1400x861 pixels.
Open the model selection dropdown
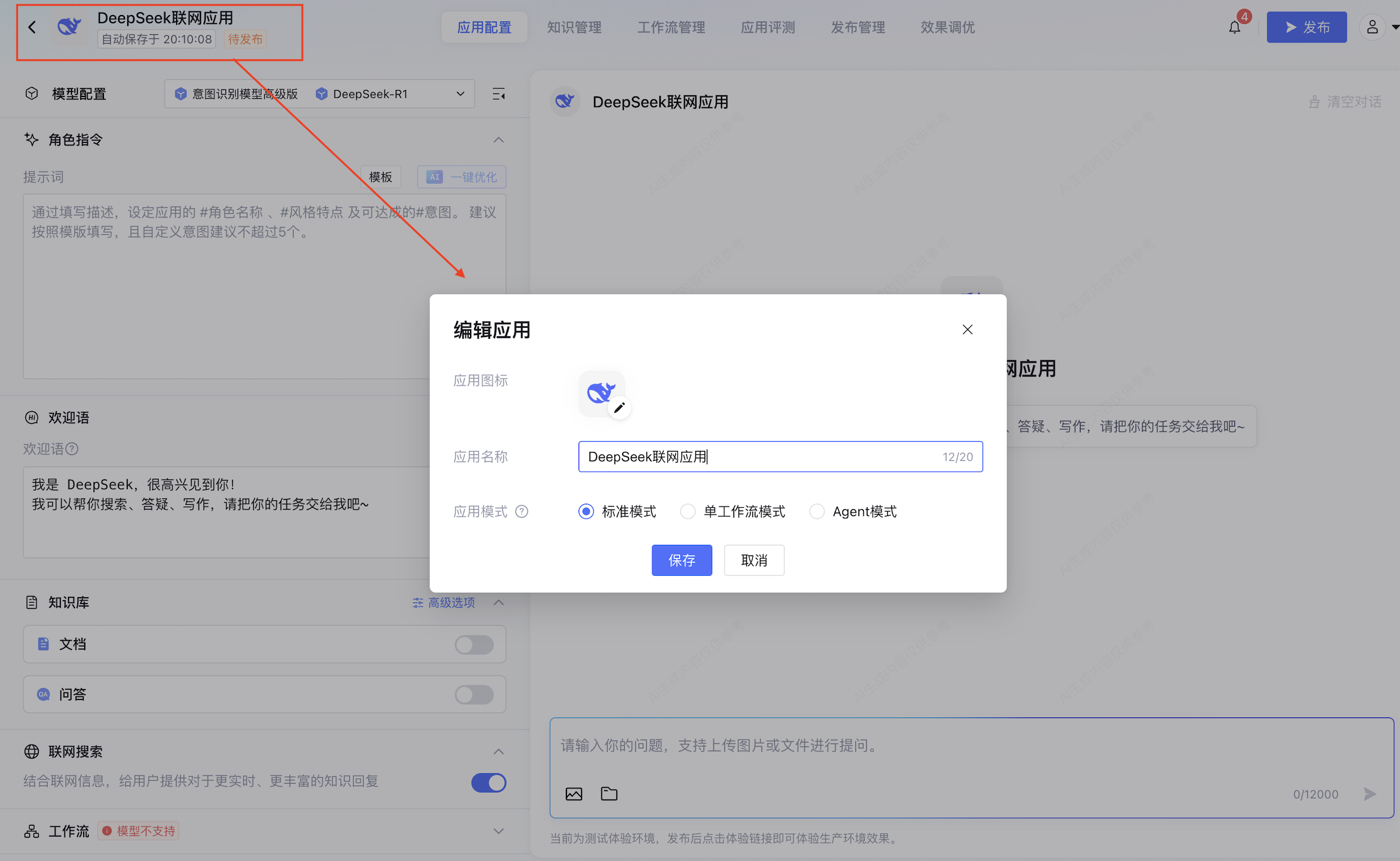coord(320,94)
